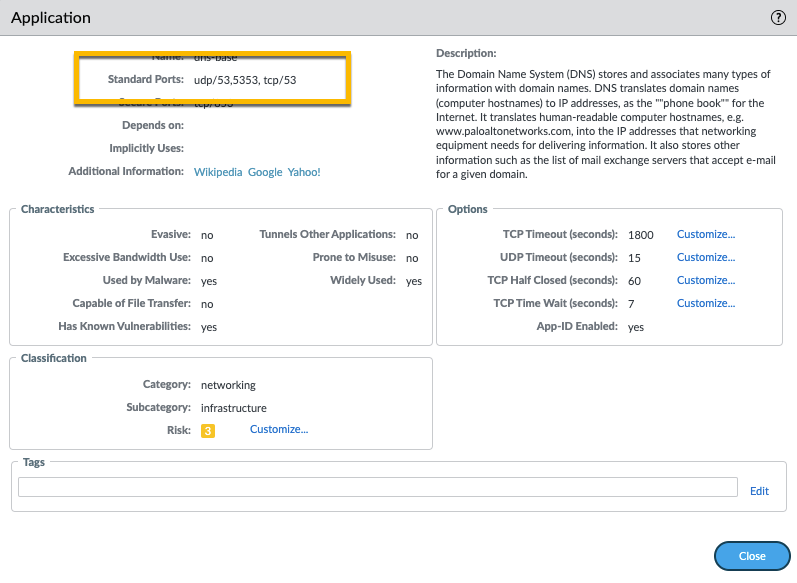Screen dimensions: 797x583
Task: Click the Tunnels Other Applications no value
Action: (x=412, y=235)
